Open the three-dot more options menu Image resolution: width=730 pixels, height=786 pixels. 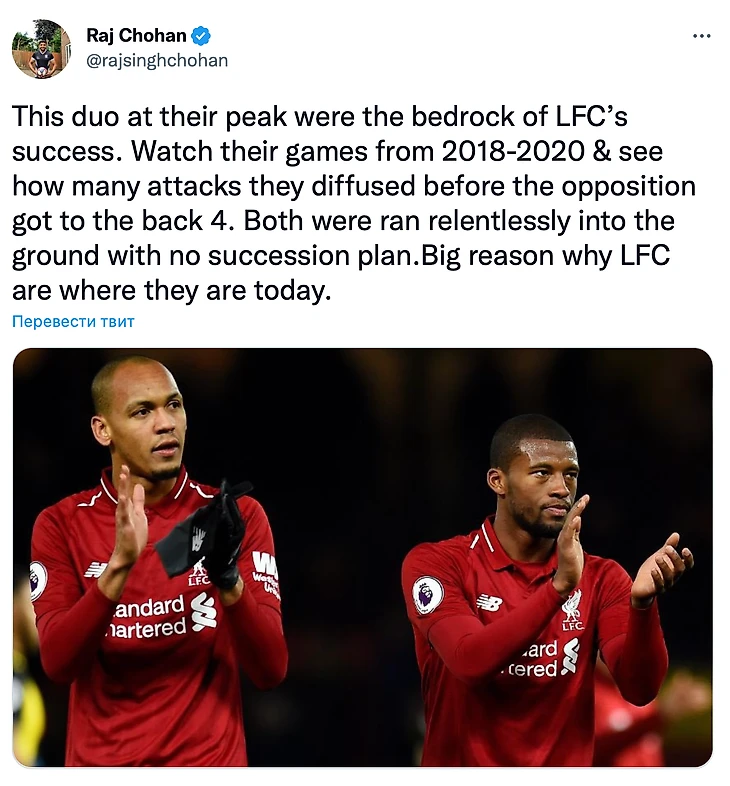pos(701,36)
